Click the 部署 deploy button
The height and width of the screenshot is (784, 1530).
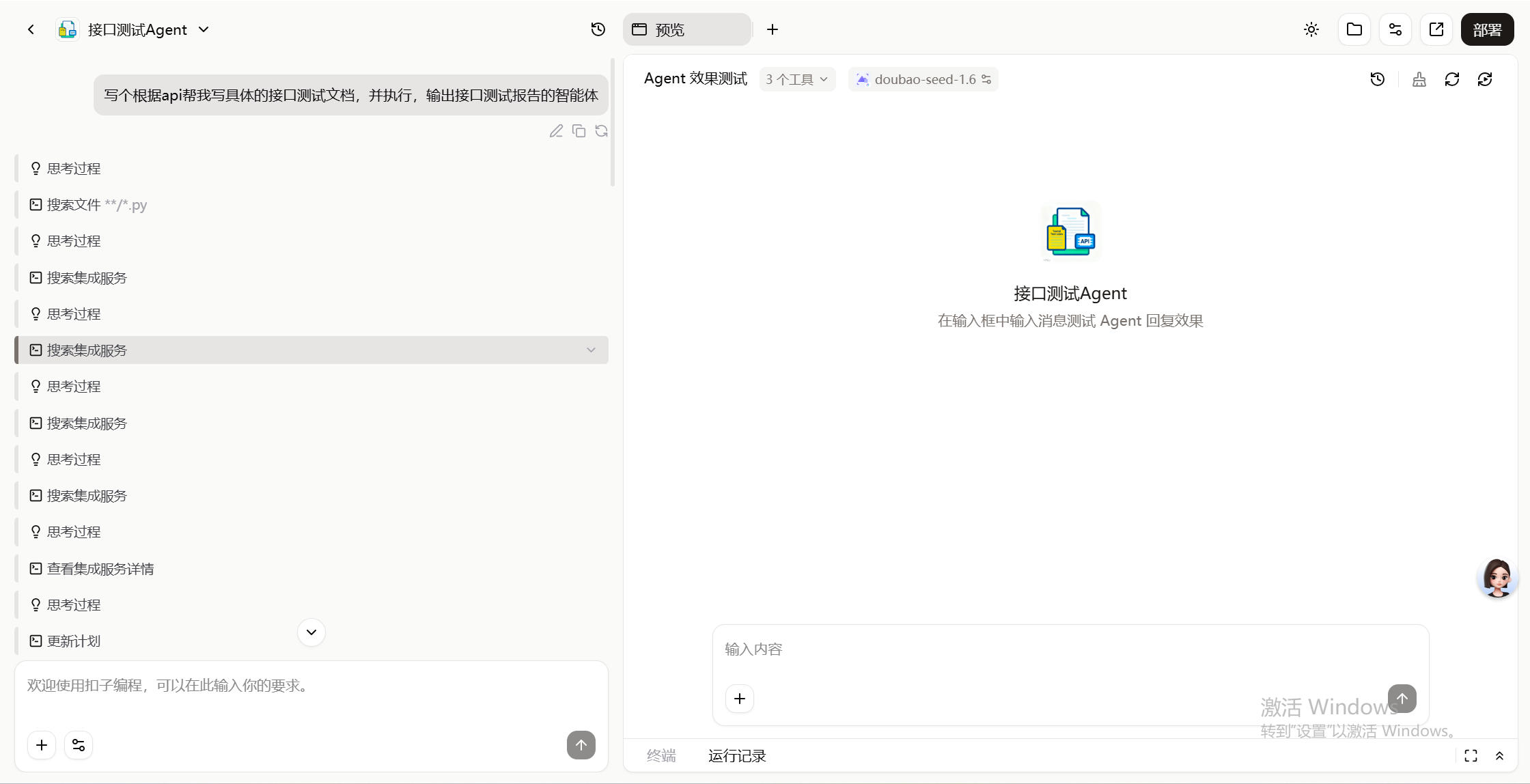1487,29
